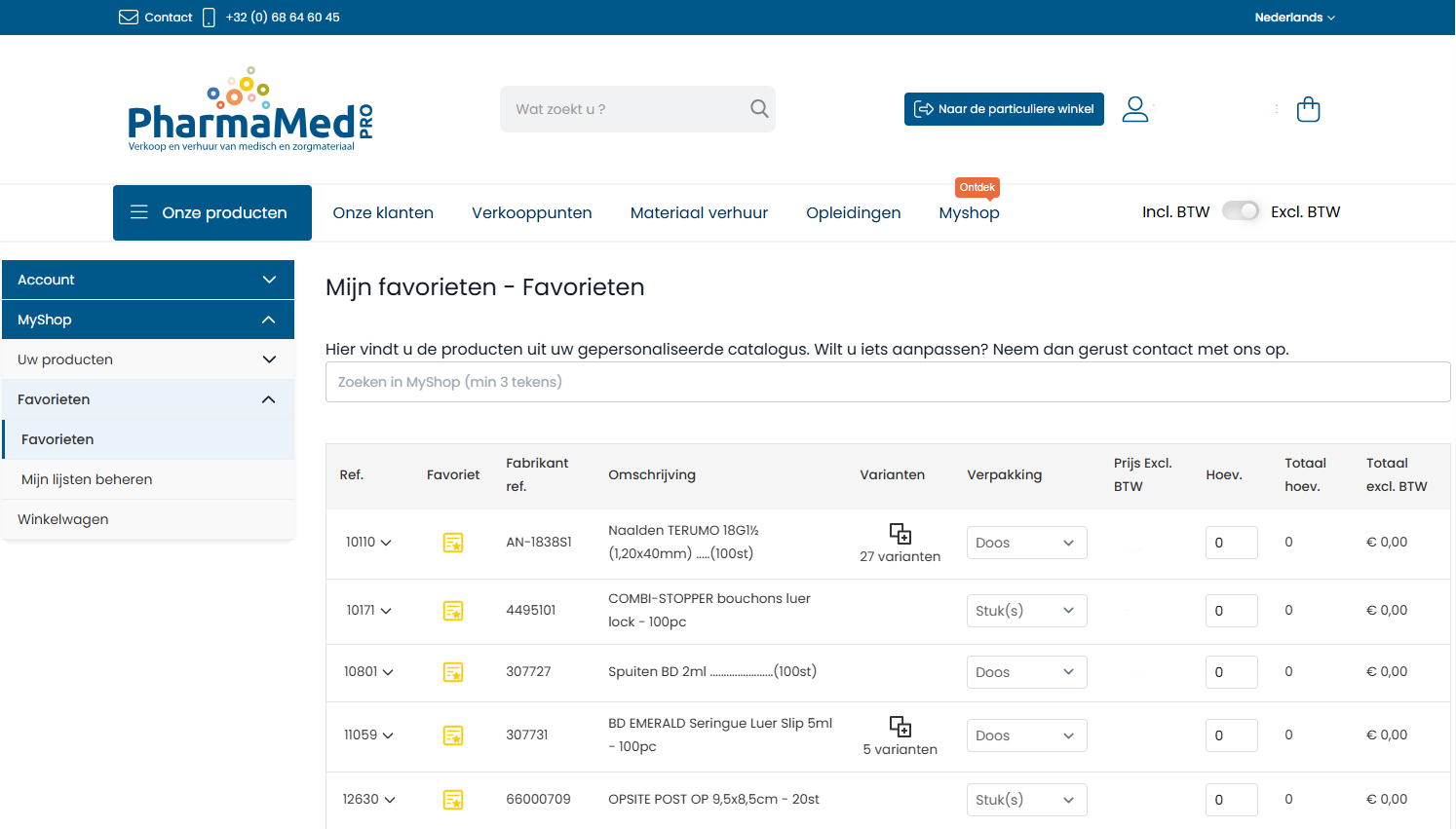
Task: Open the Onze producten menu
Action: pyautogui.click(x=212, y=212)
